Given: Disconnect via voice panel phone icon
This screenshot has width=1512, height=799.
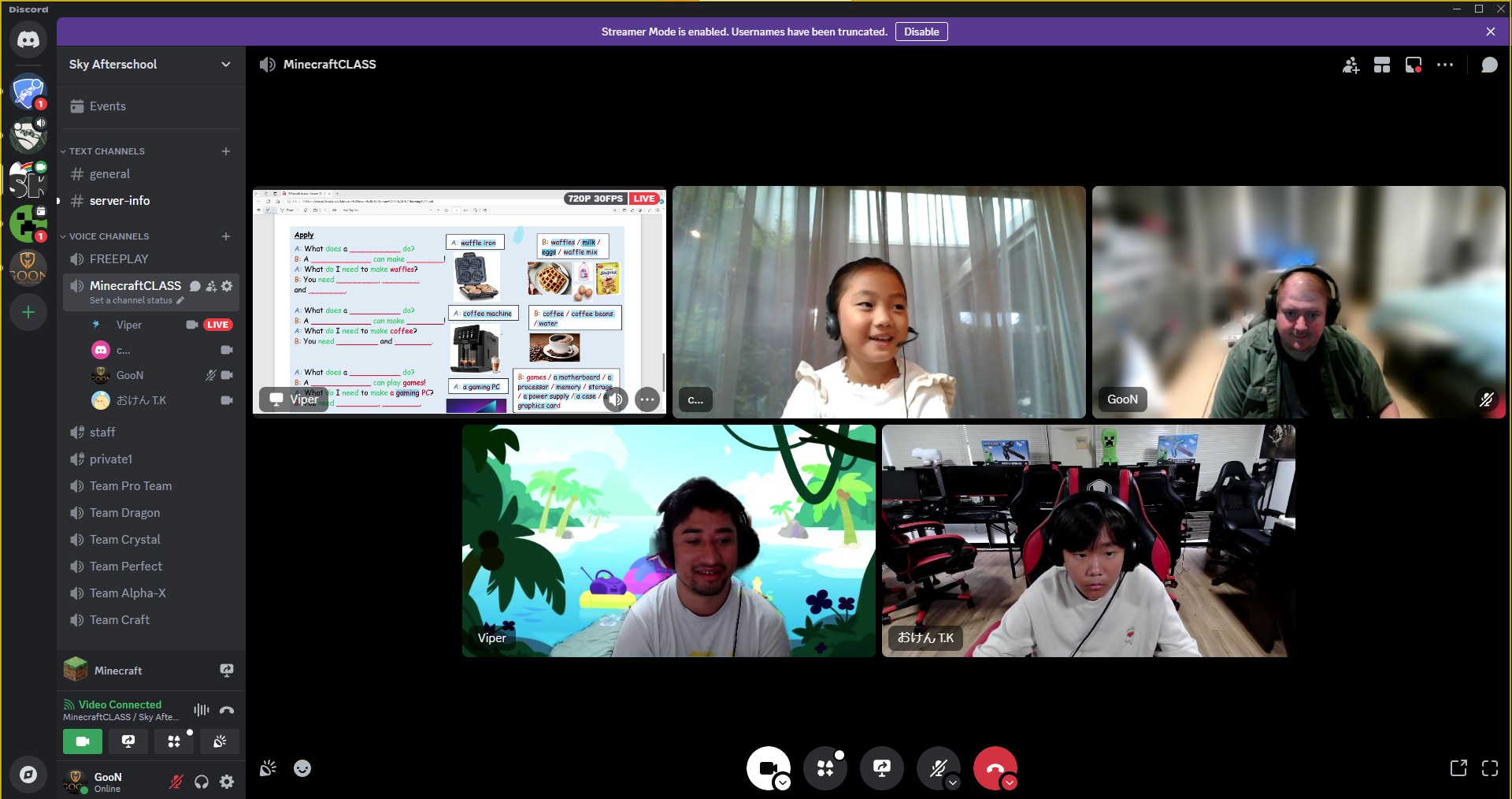Looking at the screenshot, I should tap(227, 710).
